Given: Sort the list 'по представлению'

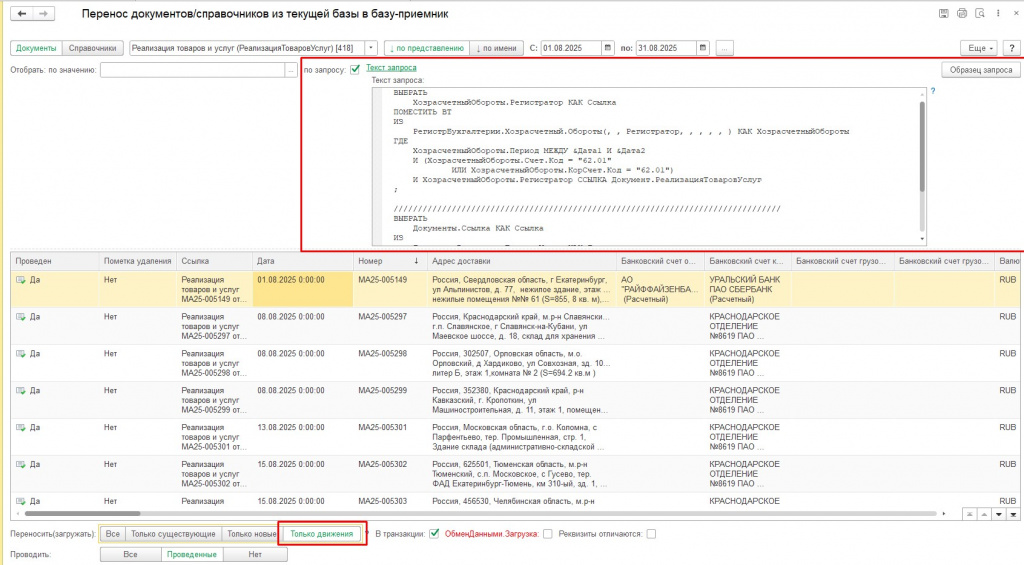Looking at the screenshot, I should 426,48.
